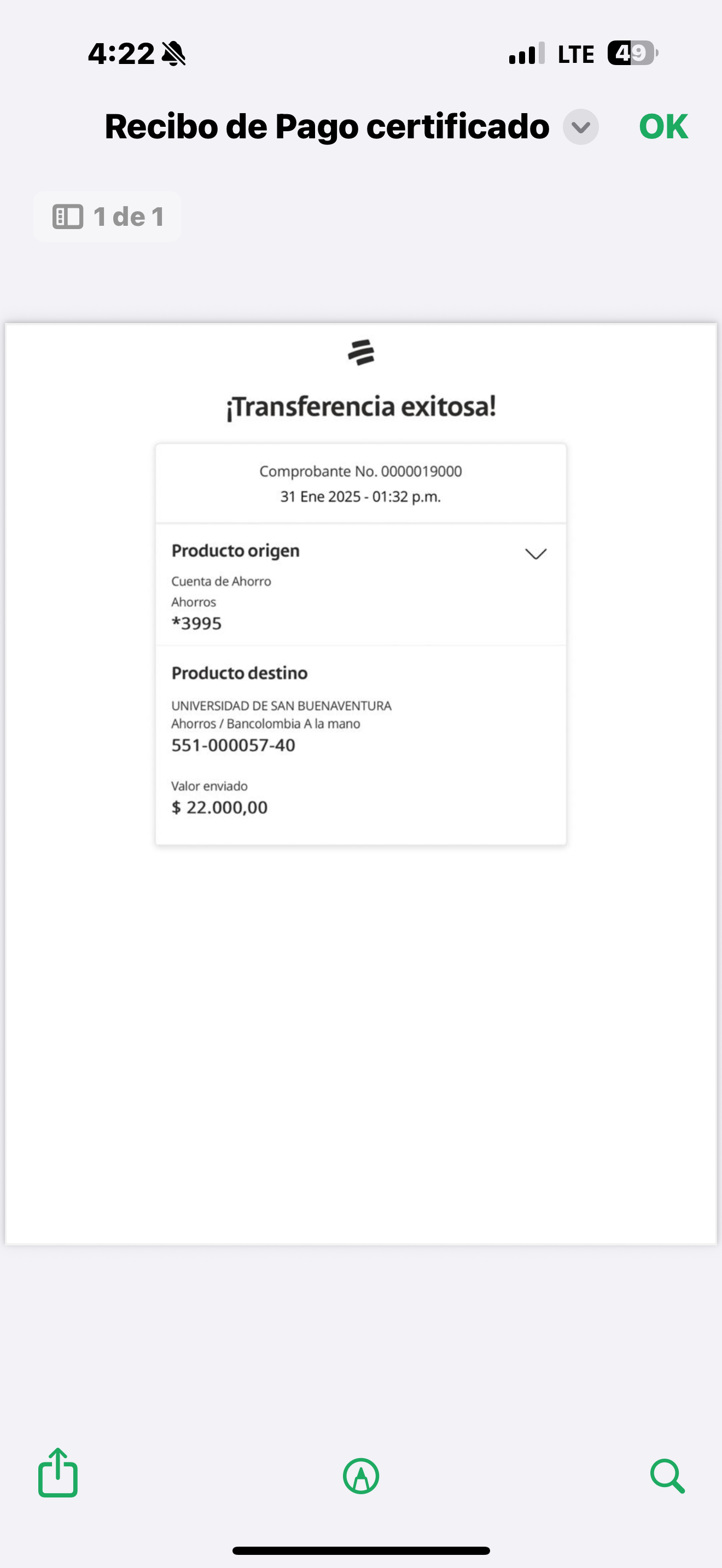Confirm with the green OK button

663,127
